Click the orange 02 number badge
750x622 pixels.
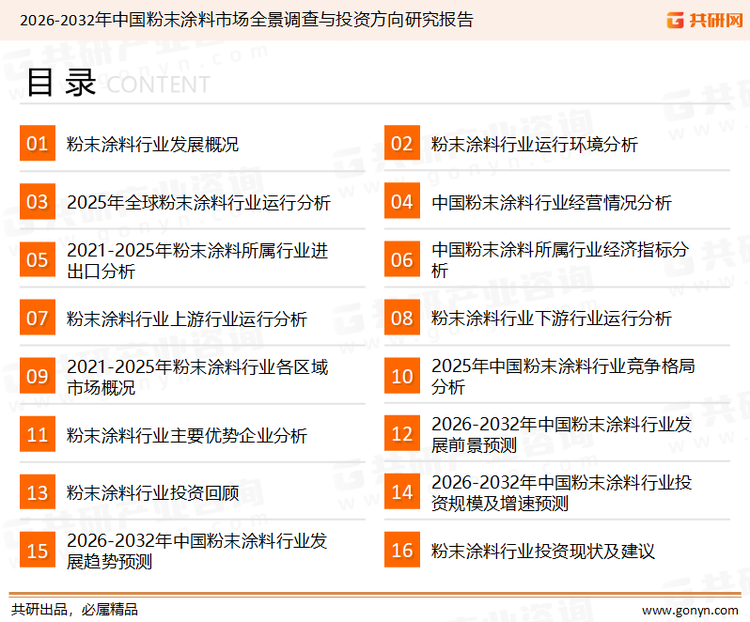point(402,144)
